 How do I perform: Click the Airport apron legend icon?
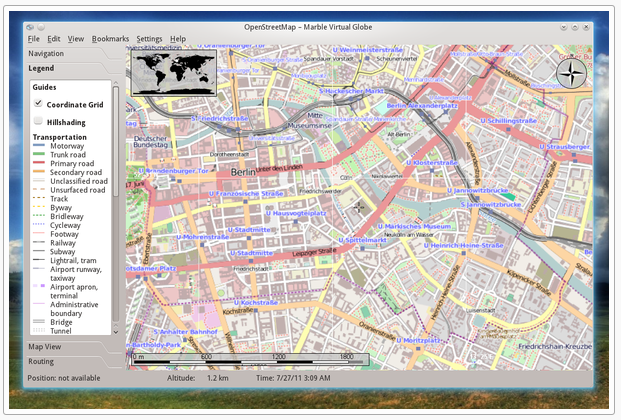coord(39,286)
